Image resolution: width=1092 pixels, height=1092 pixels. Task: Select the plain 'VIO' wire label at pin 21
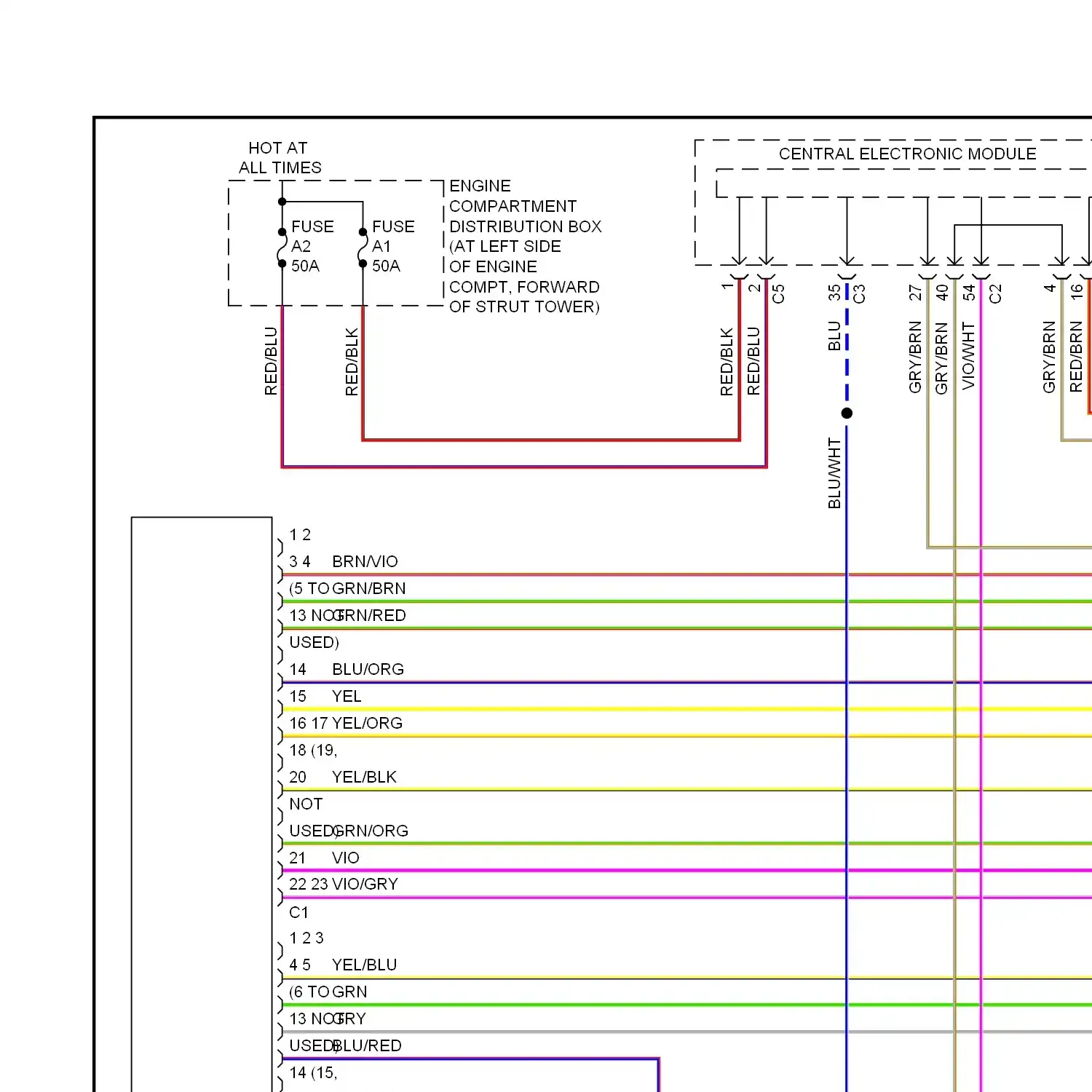point(345,858)
